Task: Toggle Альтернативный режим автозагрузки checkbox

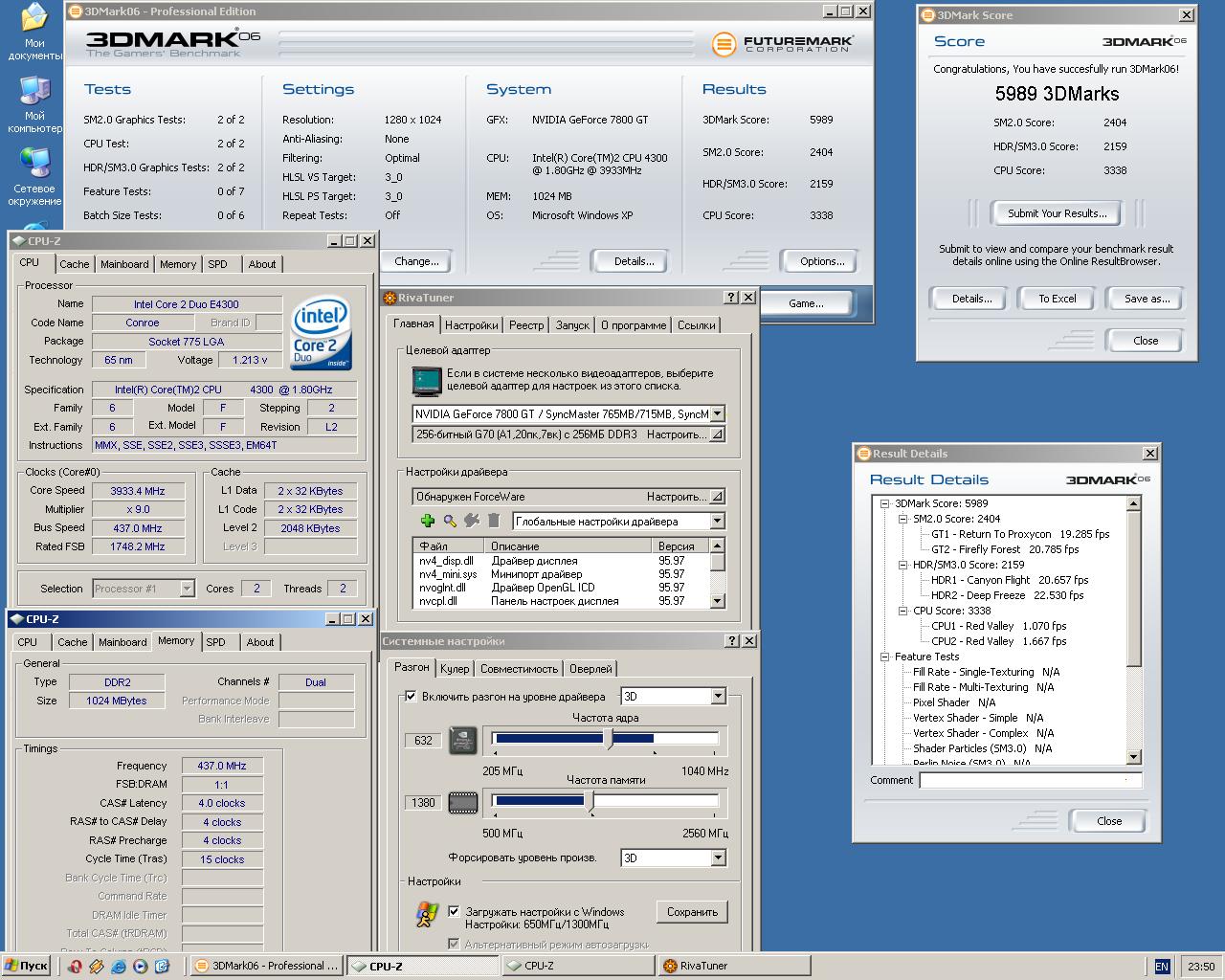Action: tap(454, 945)
